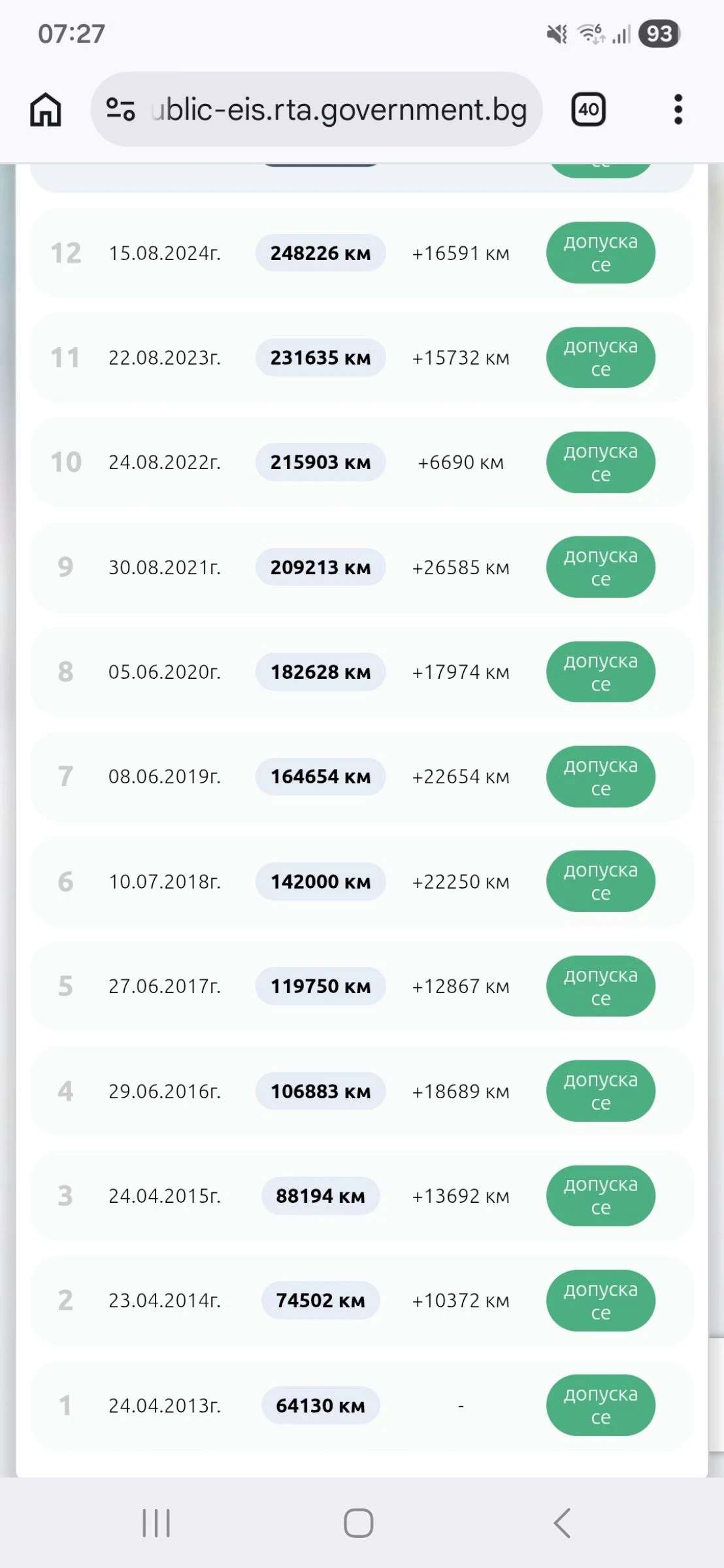Click the 'допуска се' badge for 23.04.2014
724x1568 pixels.
pyautogui.click(x=601, y=1301)
